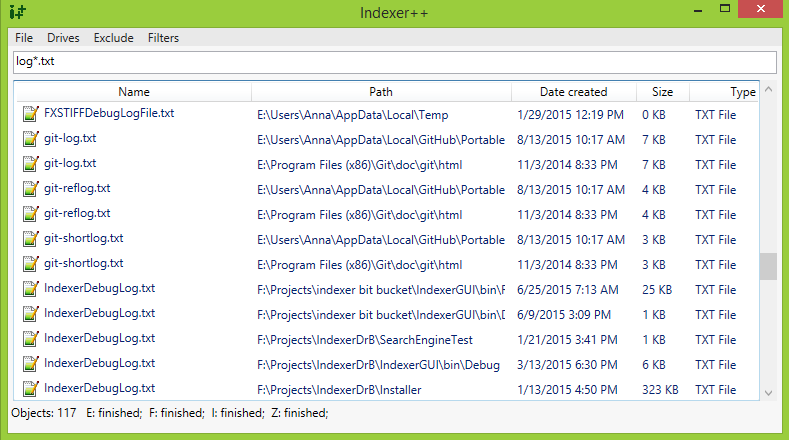789x440 pixels.
Task: Click the file icon for IndexerDebugLog.txt in SearchEngineTest
Action: 31,339
